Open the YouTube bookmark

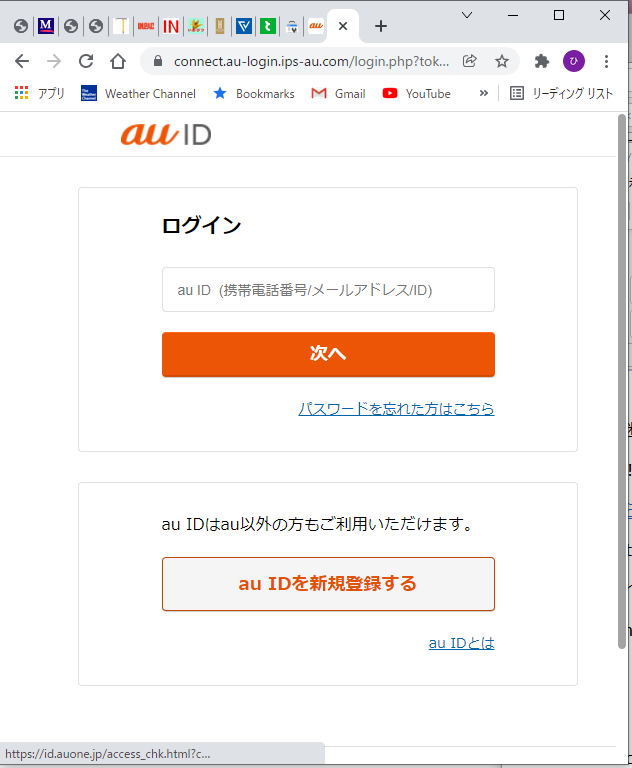416,93
